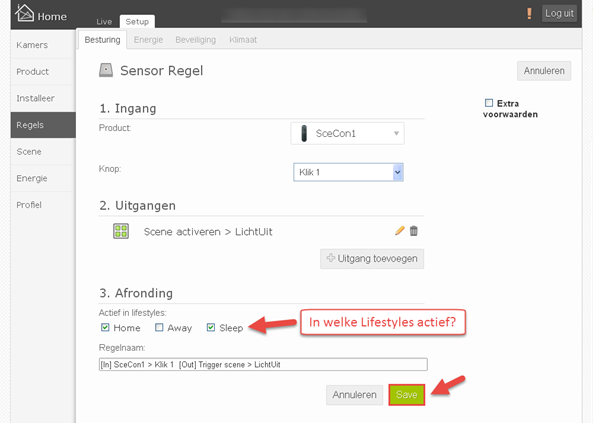602x423 pixels.
Task: Open the Energie top tab
Action: (x=148, y=40)
